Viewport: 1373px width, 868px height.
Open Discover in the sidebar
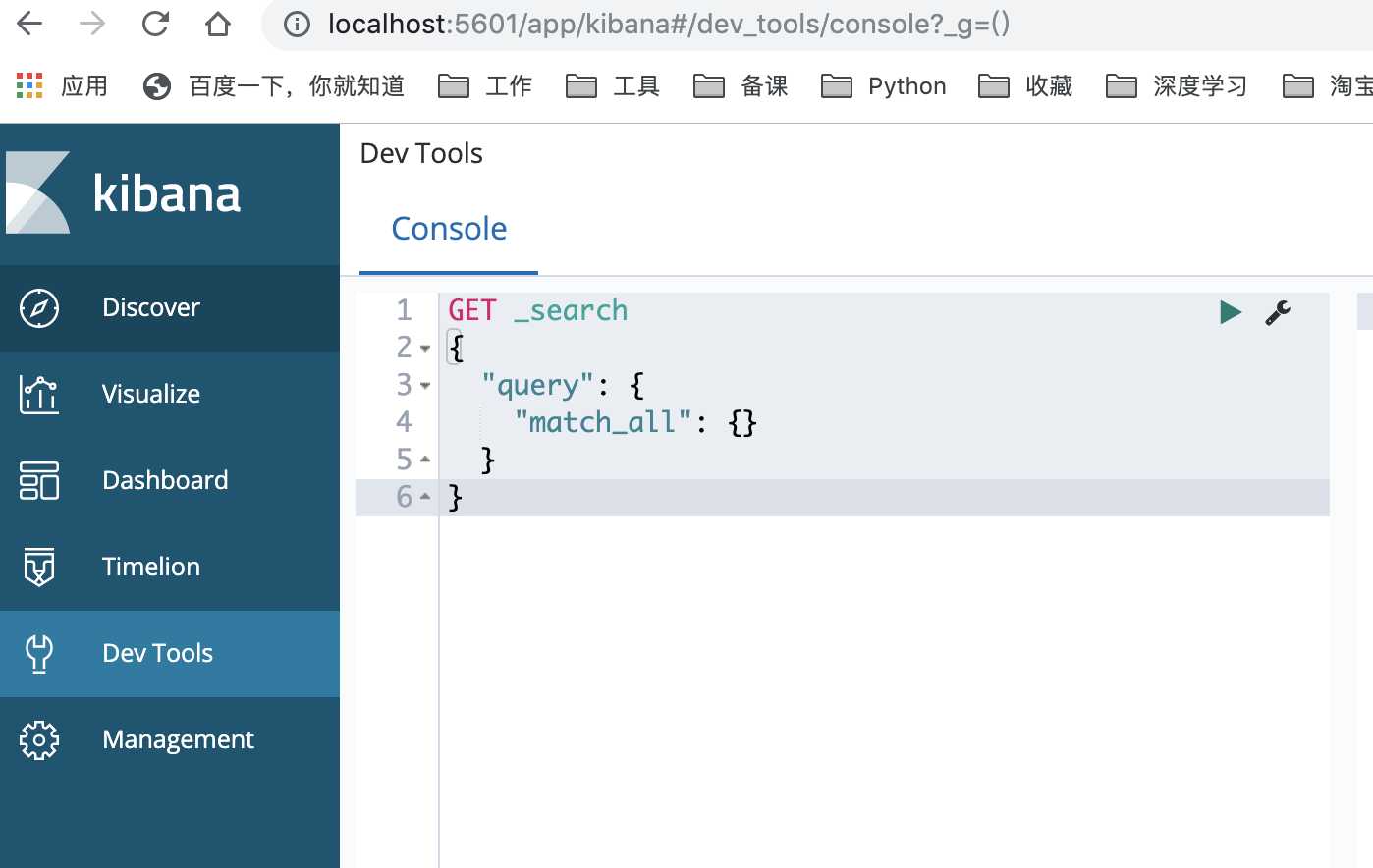pyautogui.click(x=170, y=308)
